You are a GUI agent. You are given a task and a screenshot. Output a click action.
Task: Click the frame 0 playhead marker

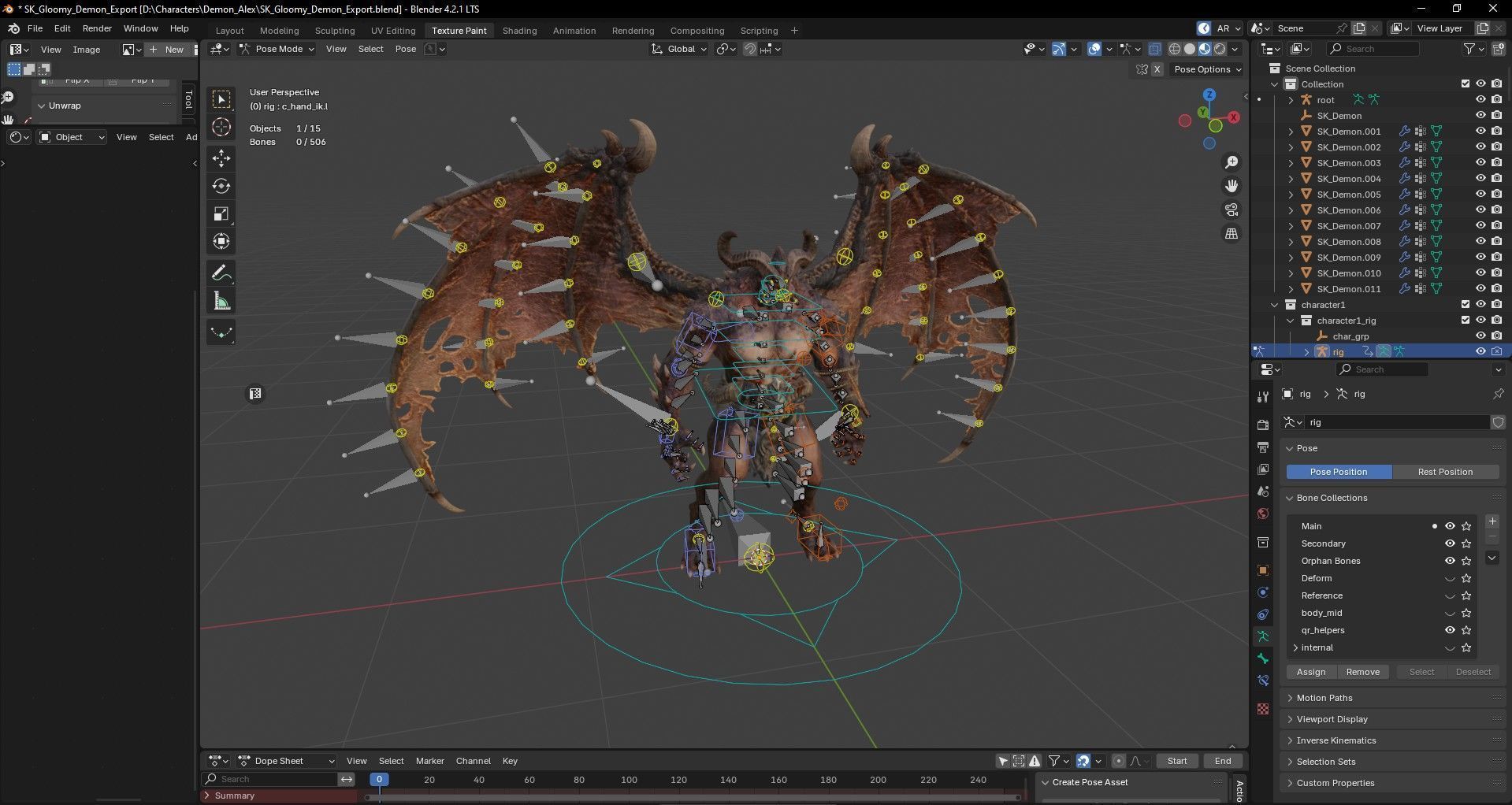pyautogui.click(x=379, y=780)
